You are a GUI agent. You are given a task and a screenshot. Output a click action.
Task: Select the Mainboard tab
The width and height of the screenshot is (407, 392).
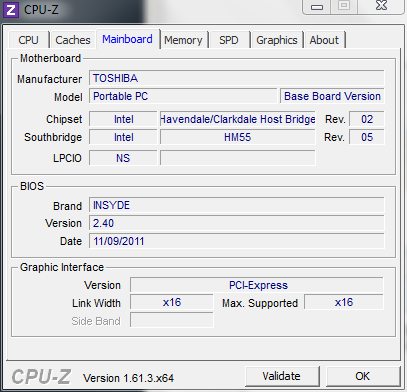coord(127,39)
